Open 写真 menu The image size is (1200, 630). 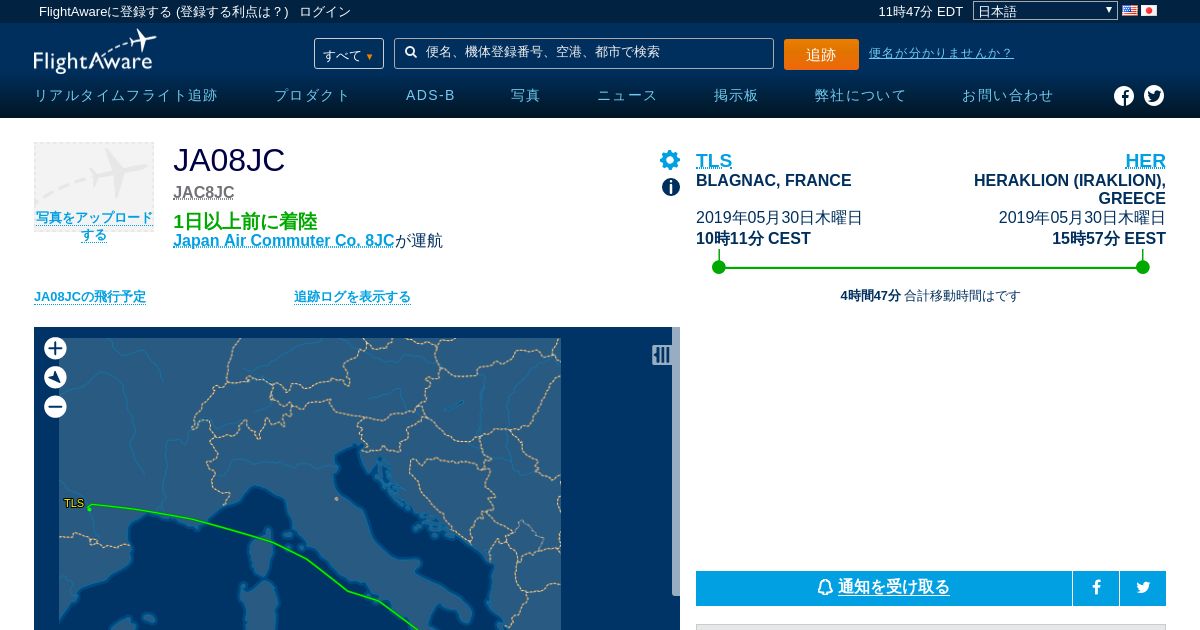[526, 96]
